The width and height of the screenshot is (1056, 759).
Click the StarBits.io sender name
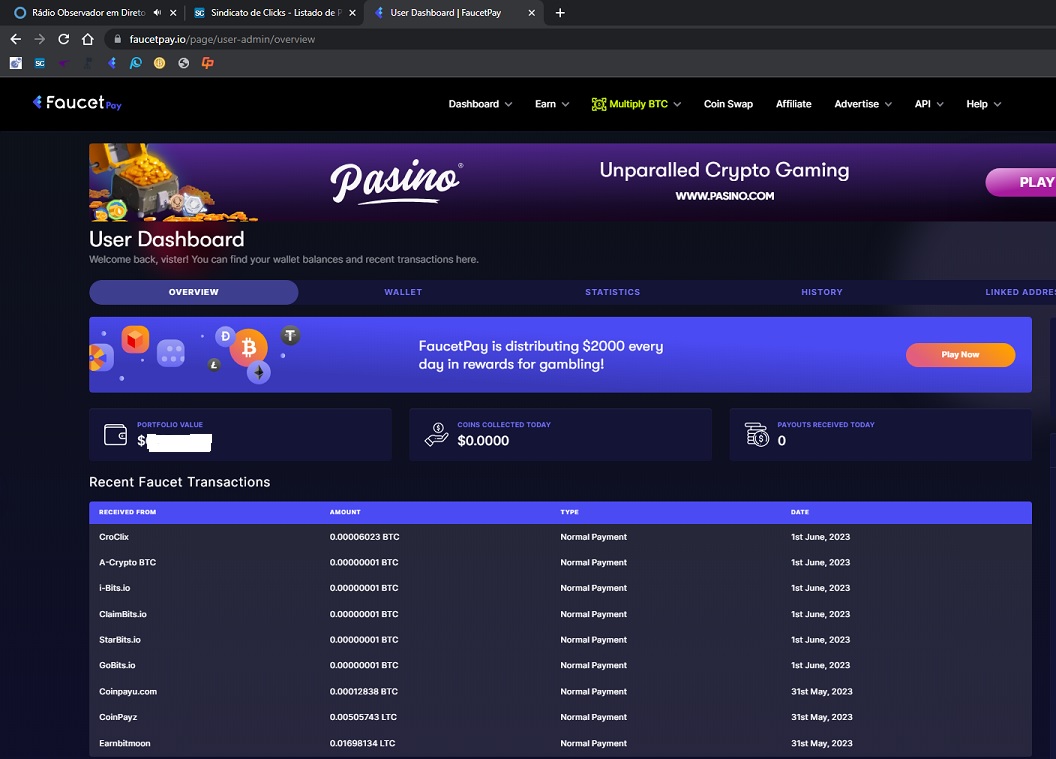[x=120, y=640]
